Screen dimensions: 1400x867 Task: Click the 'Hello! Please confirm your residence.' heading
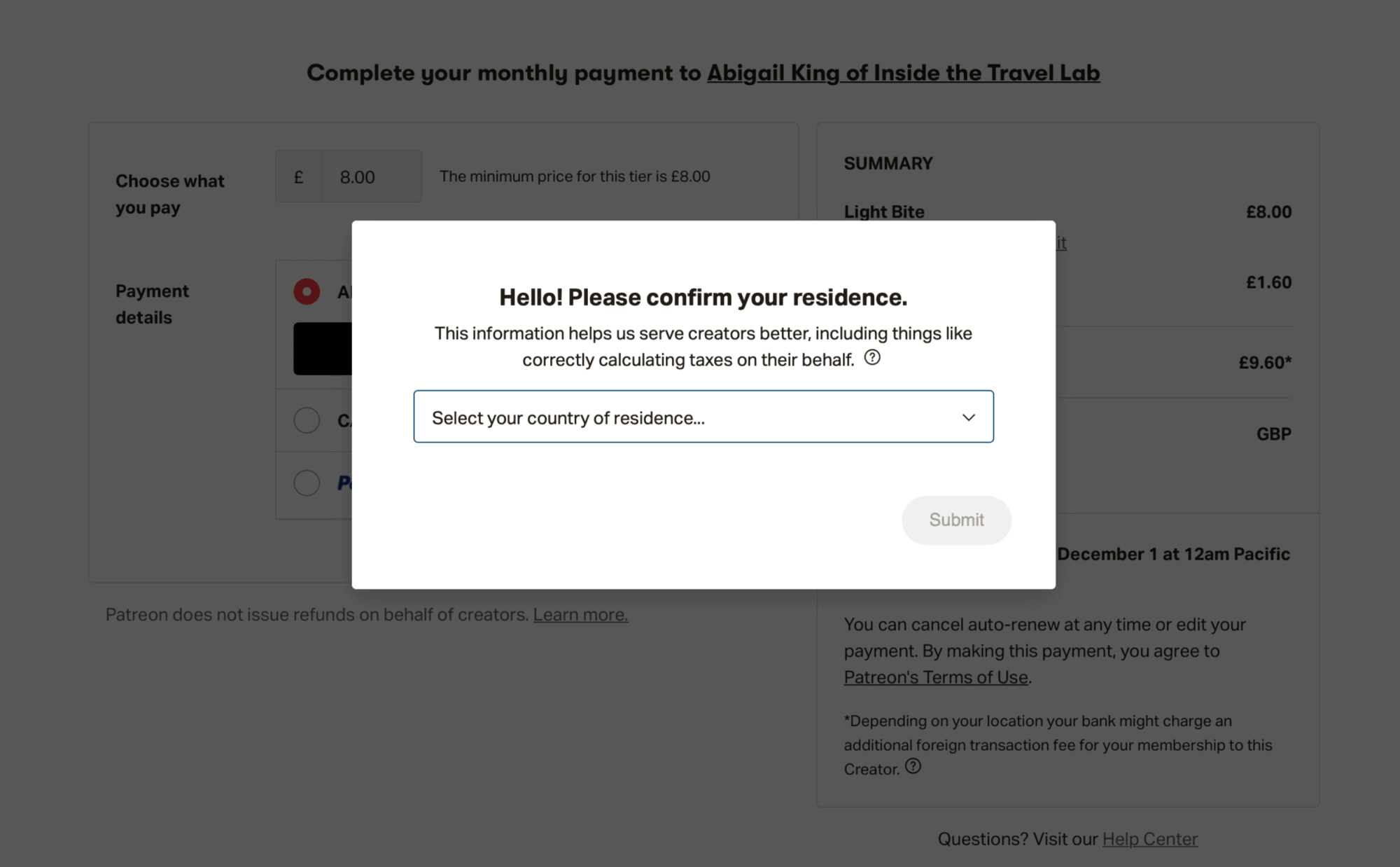[x=703, y=298]
